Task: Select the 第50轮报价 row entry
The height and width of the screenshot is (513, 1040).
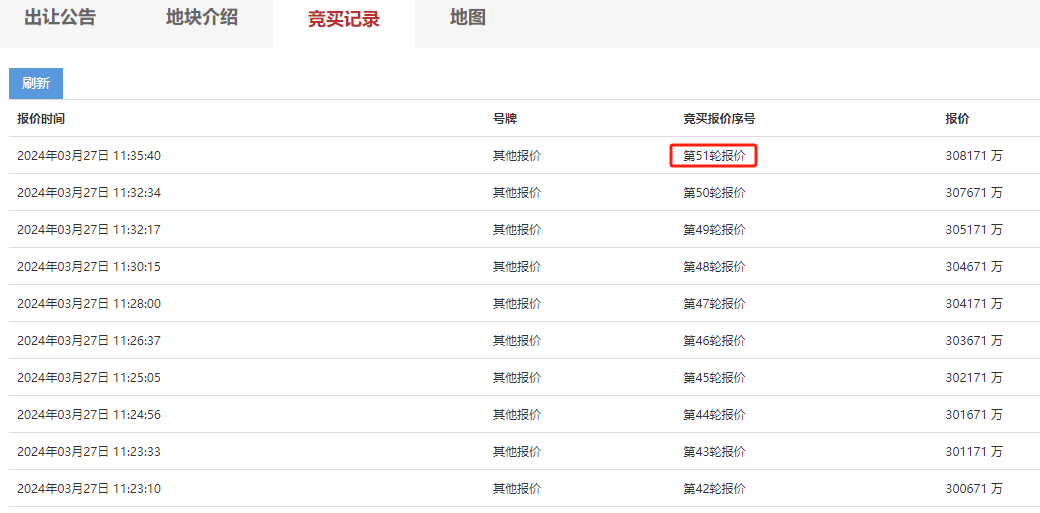Action: tap(714, 193)
